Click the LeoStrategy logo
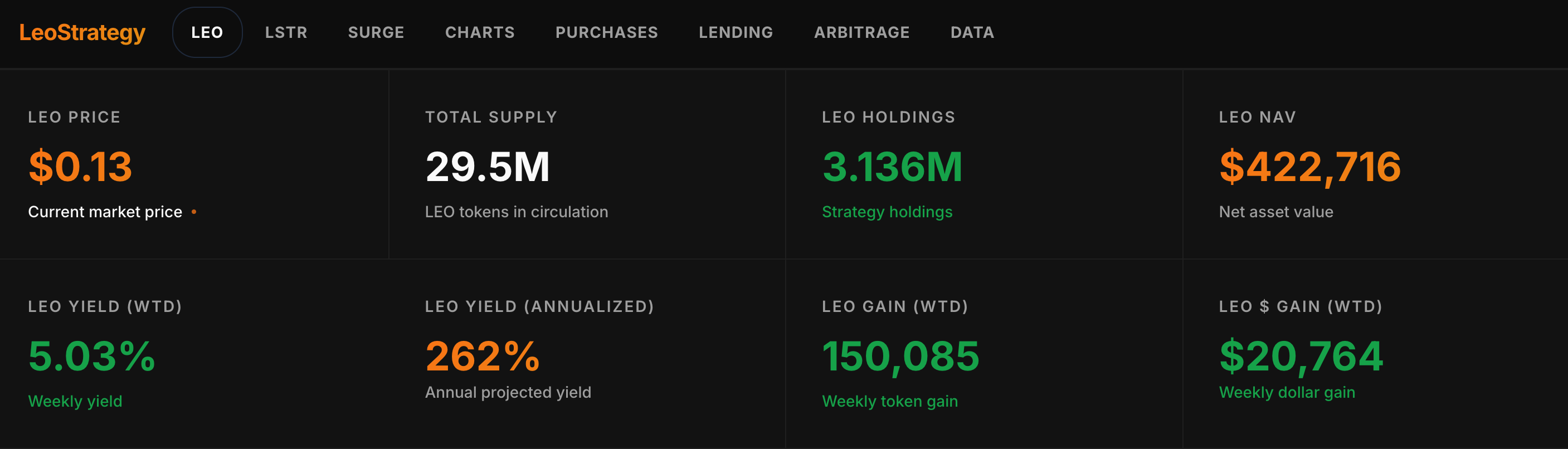 tap(82, 32)
